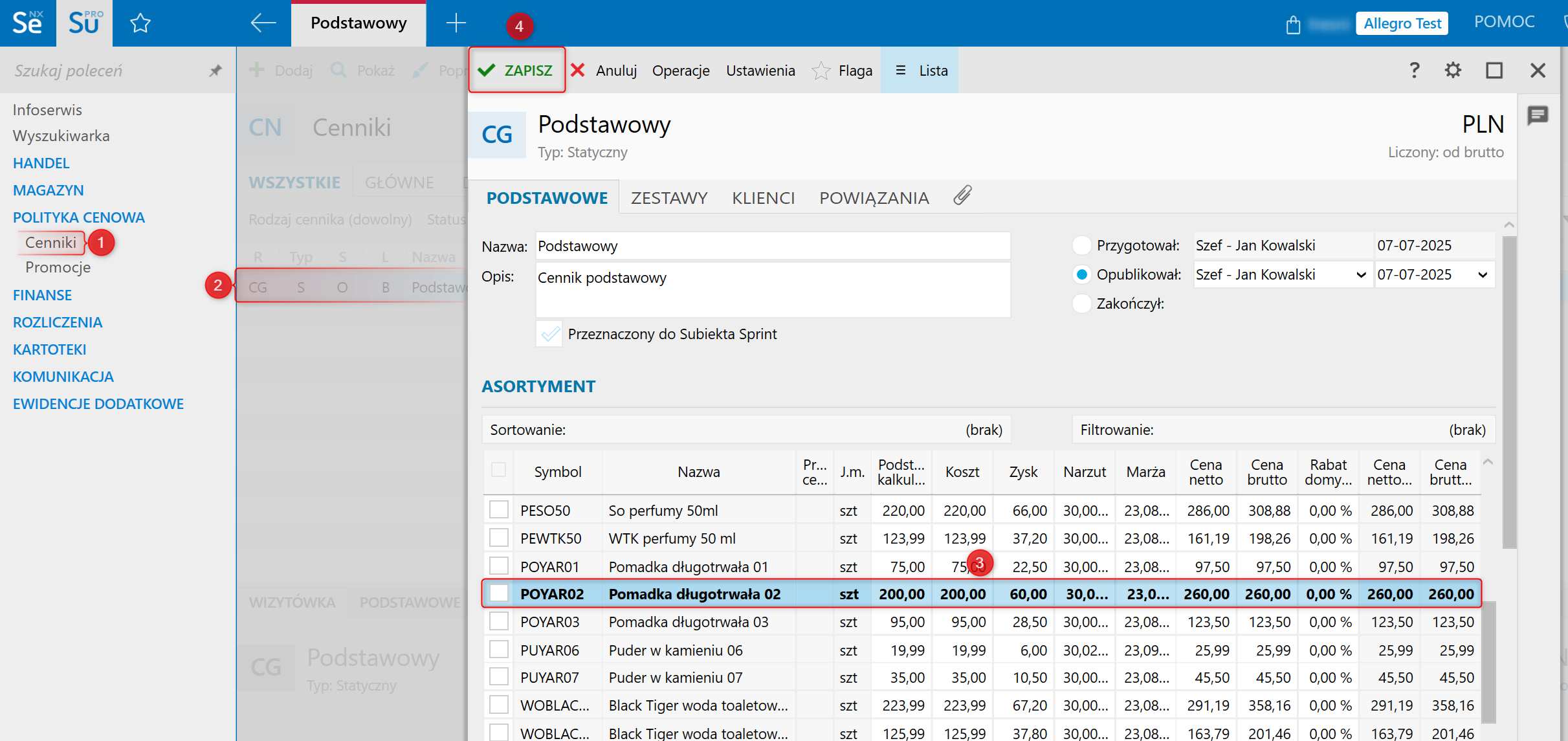The image size is (1568, 741).
Task: Open window settings gear icon
Action: 1453,70
